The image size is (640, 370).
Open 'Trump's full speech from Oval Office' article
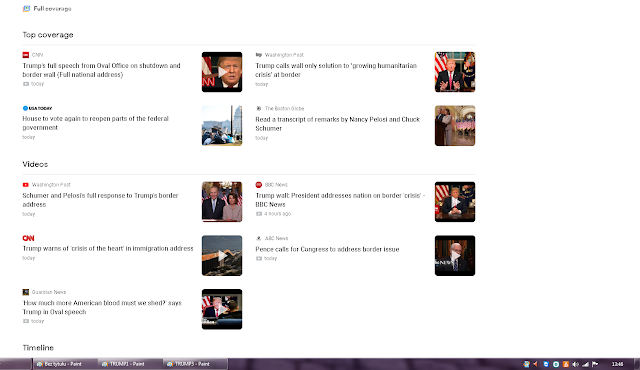point(101,70)
